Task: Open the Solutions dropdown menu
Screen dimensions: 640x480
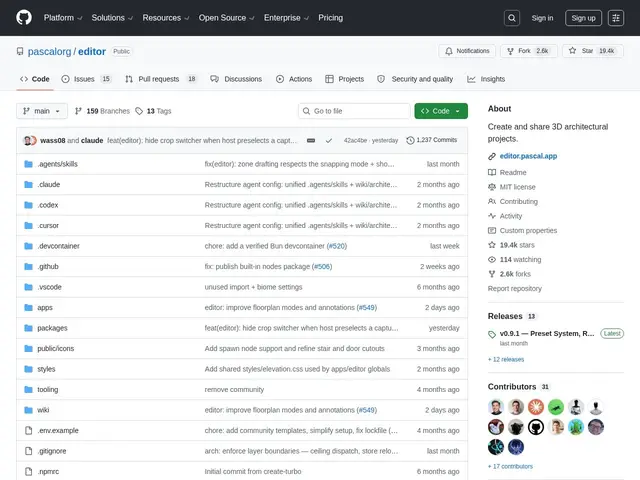Action: point(112,18)
